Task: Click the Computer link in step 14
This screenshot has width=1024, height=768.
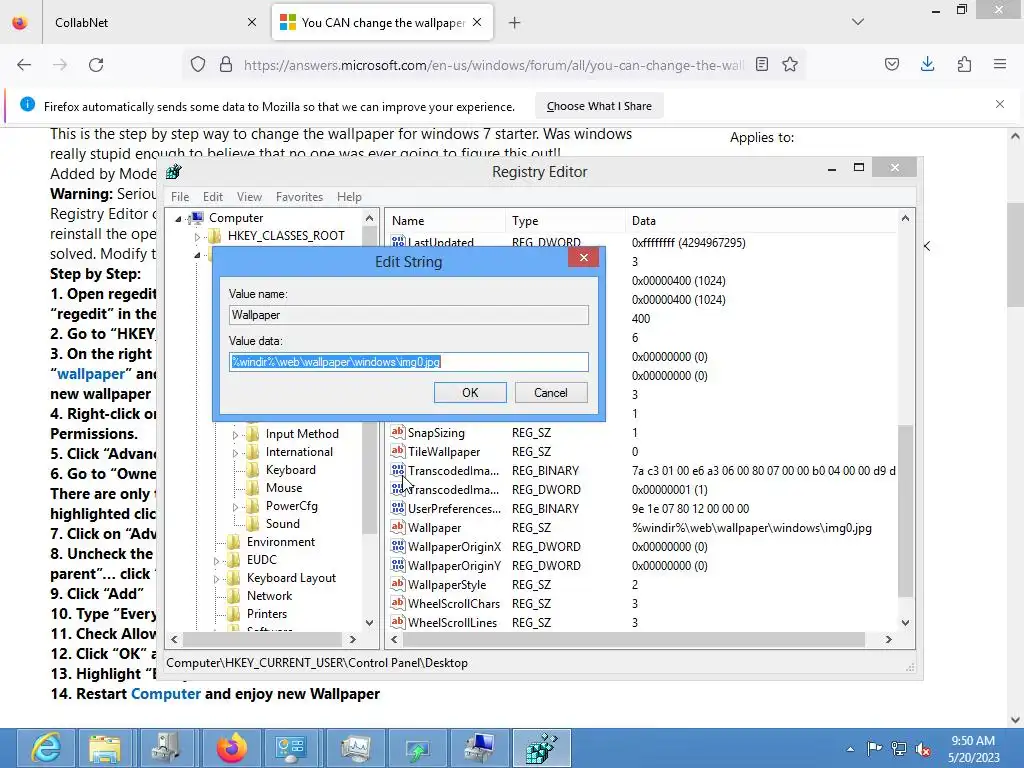Action: pyautogui.click(x=166, y=694)
